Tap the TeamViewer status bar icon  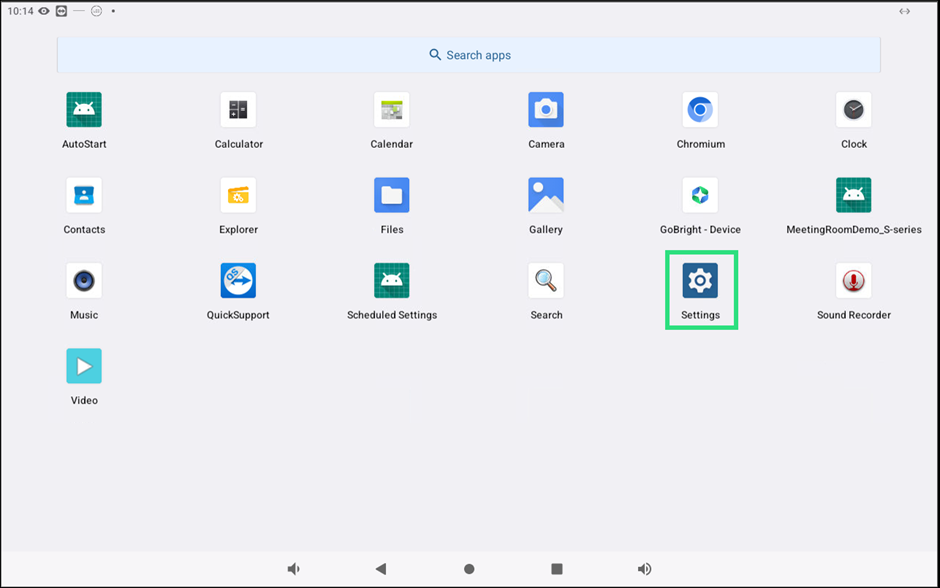pos(61,11)
